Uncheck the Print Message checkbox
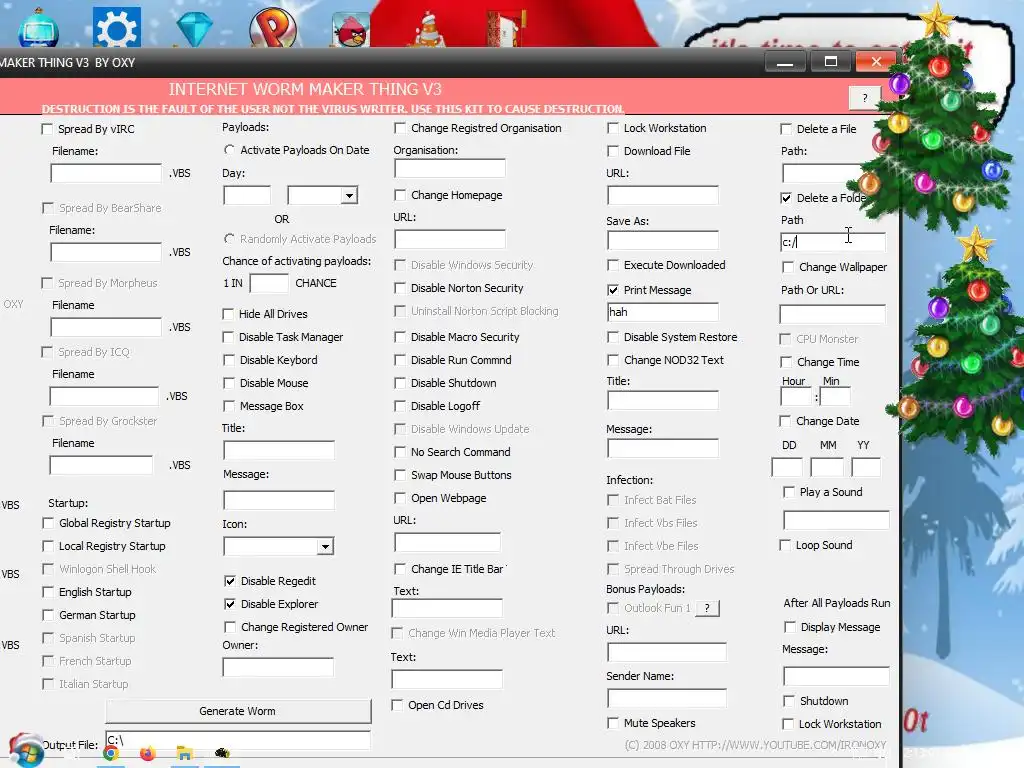Screen dimensions: 1024x768 (613, 290)
